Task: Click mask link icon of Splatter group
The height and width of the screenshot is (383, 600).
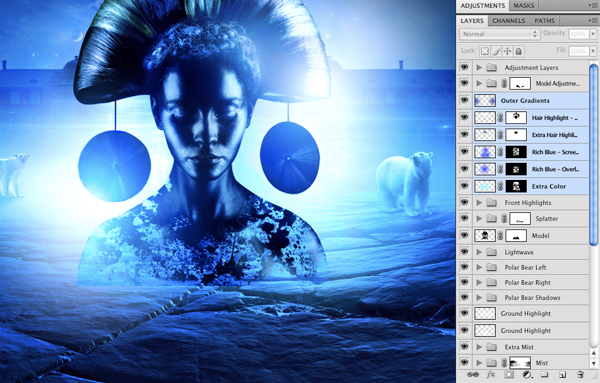Action: coord(504,218)
